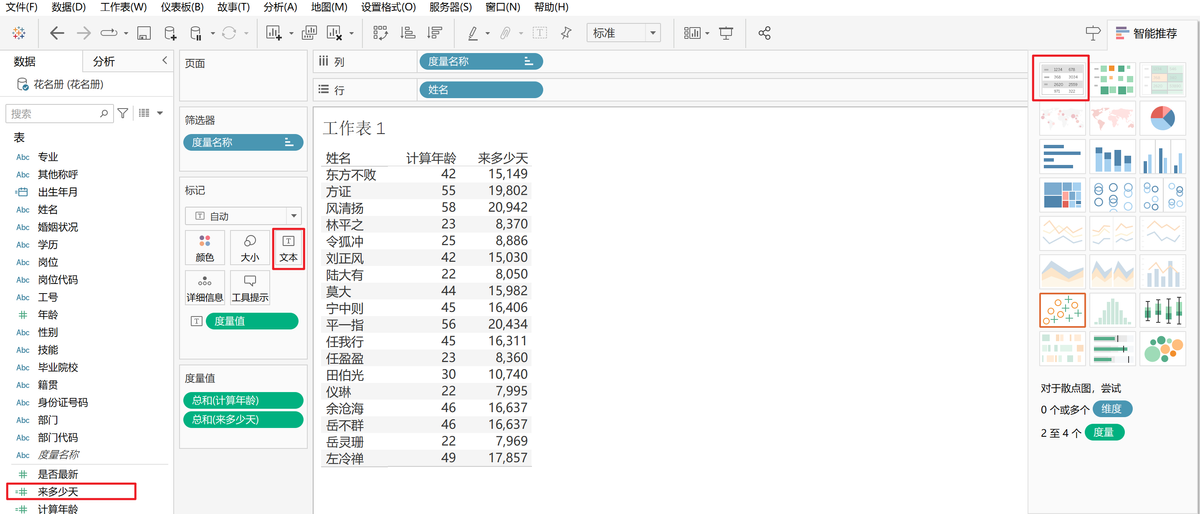Viewport: 1200px width, 514px height.
Task: Collapse the data pane with the chevron
Action: [x=164, y=61]
